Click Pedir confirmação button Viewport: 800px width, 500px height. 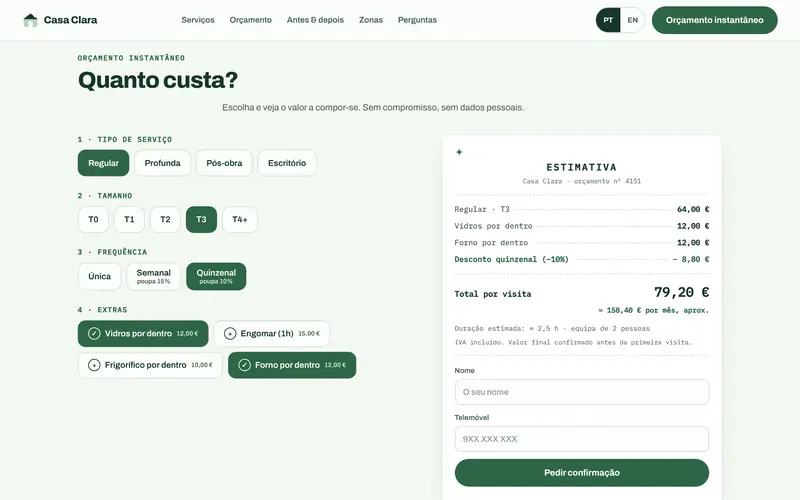coord(582,473)
